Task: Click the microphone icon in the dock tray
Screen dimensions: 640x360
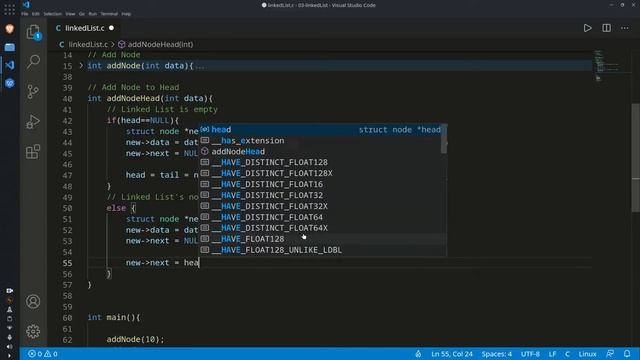Action: [x=9, y=338]
